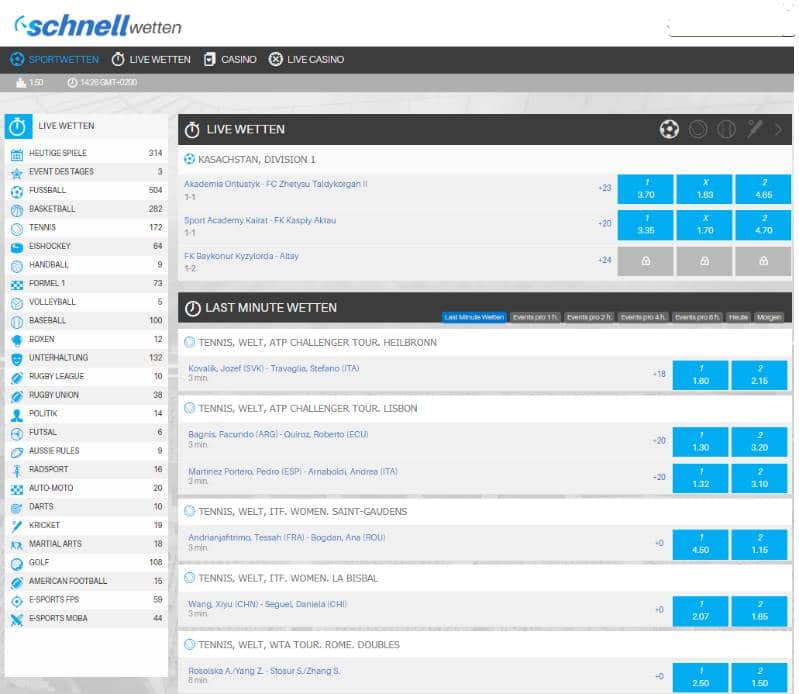Select tennis ball filter icon in Live Wetten header

tap(698, 129)
